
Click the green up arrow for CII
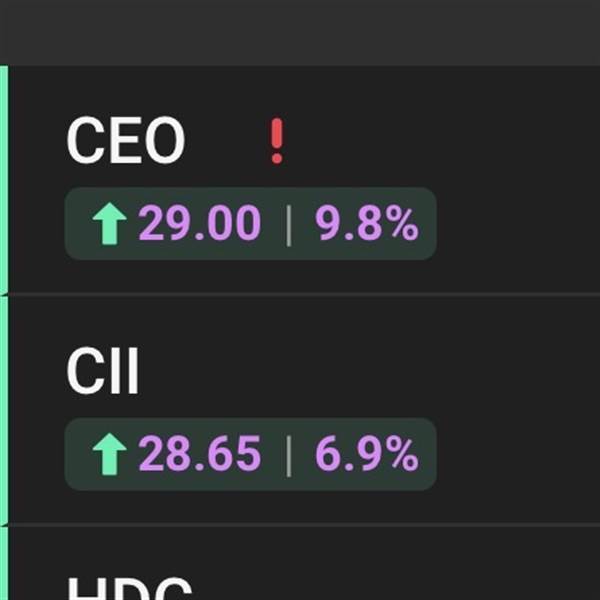[x=109, y=455]
